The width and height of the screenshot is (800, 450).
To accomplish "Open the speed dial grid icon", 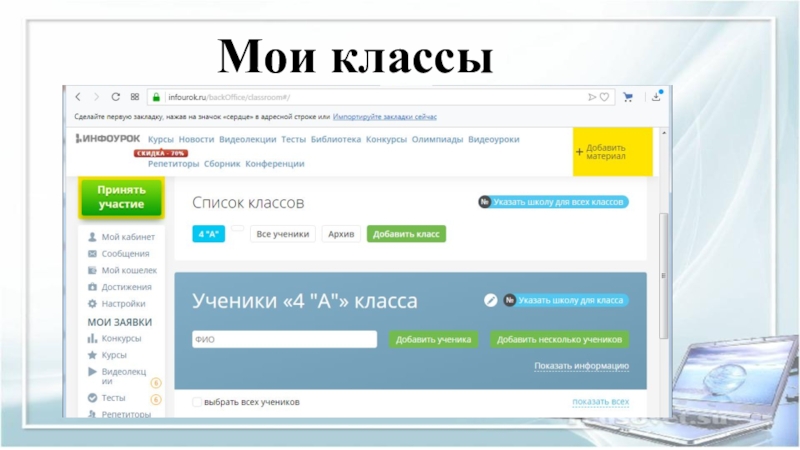I will click(135, 97).
